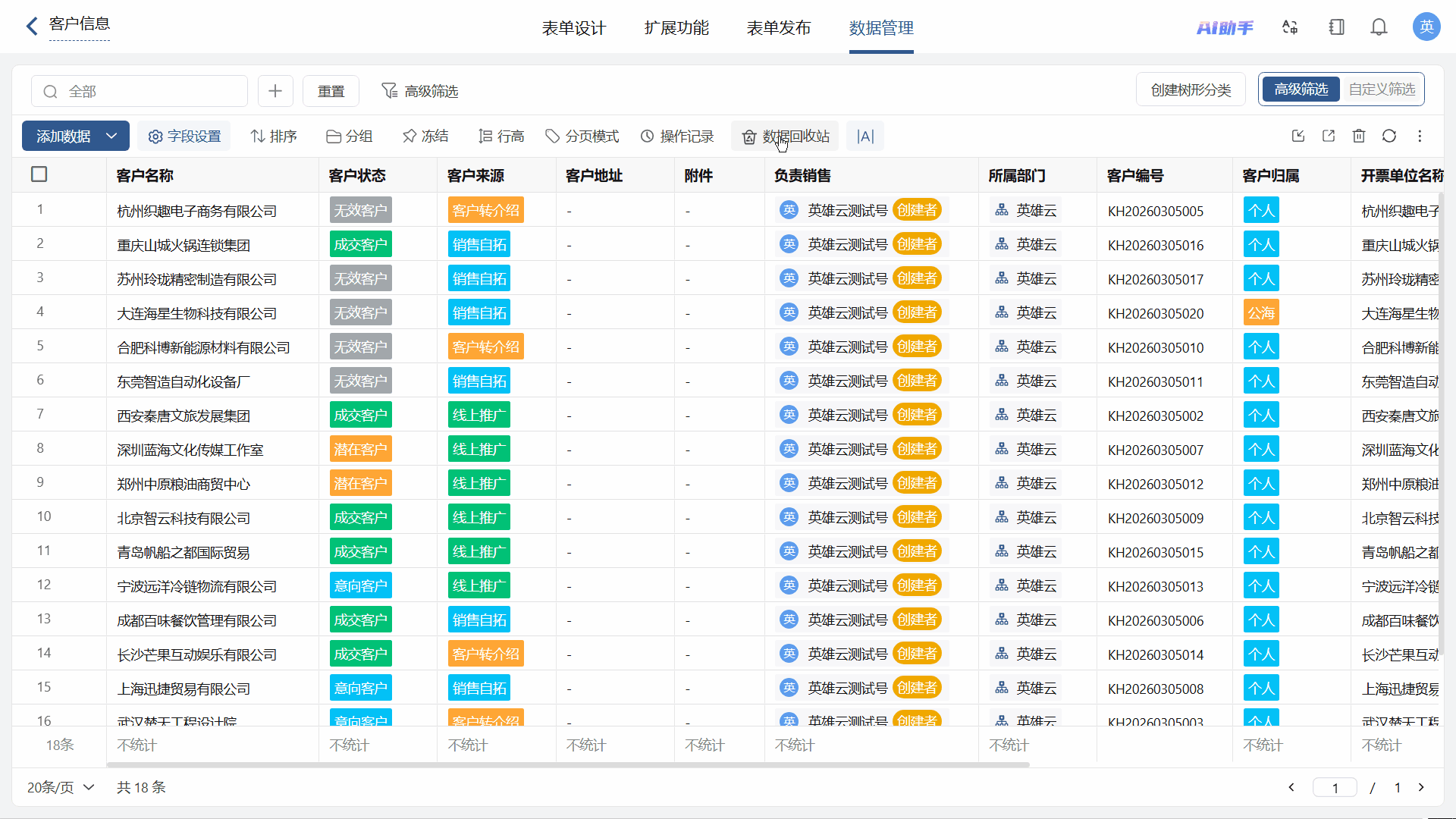Click the 客户名称 column header
1456x819 pixels.
click(145, 175)
